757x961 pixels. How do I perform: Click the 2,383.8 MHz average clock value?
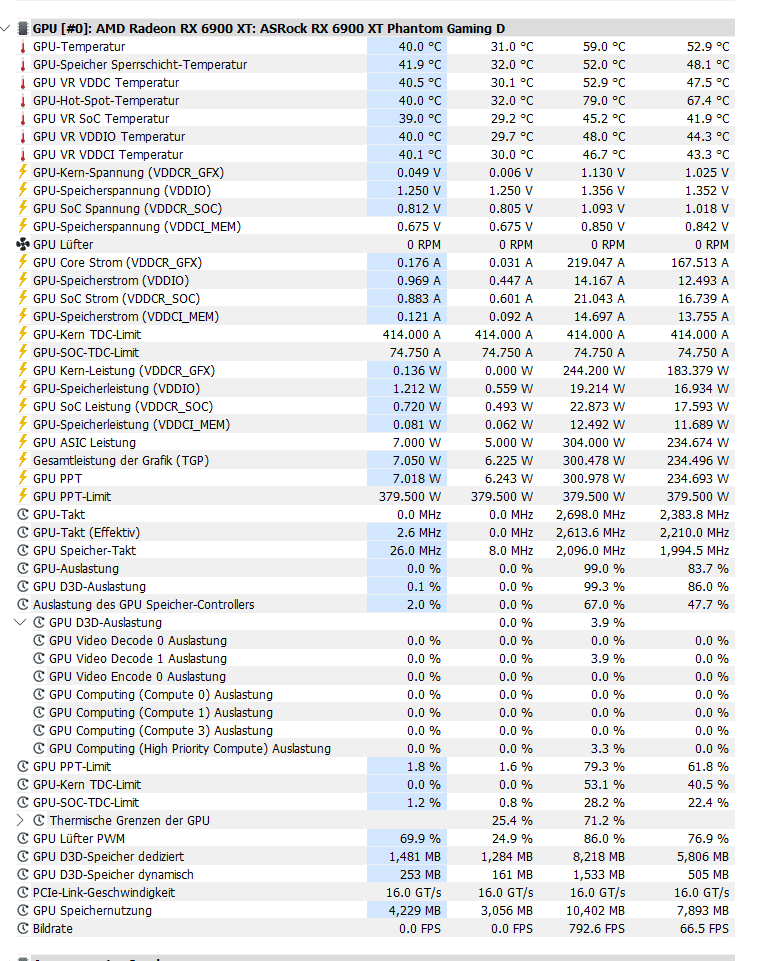694,514
